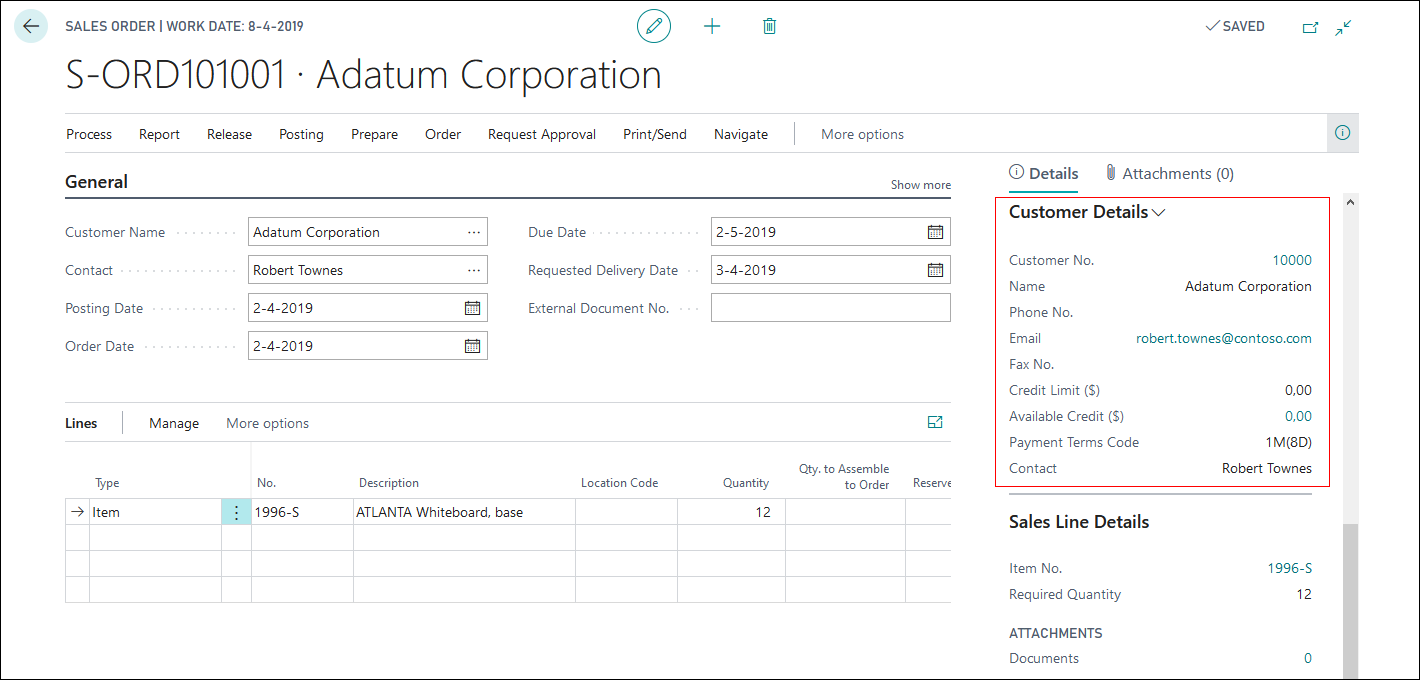Select the Lines section heading

point(81,423)
